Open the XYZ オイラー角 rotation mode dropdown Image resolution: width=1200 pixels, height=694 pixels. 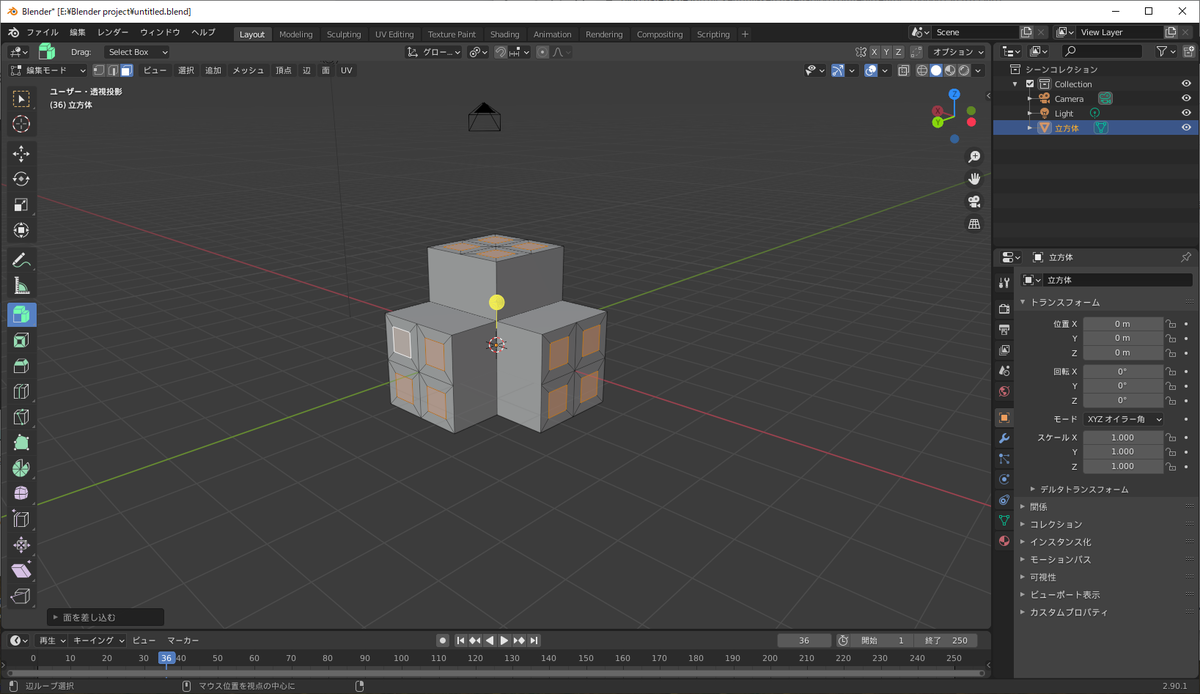(x=1124, y=419)
